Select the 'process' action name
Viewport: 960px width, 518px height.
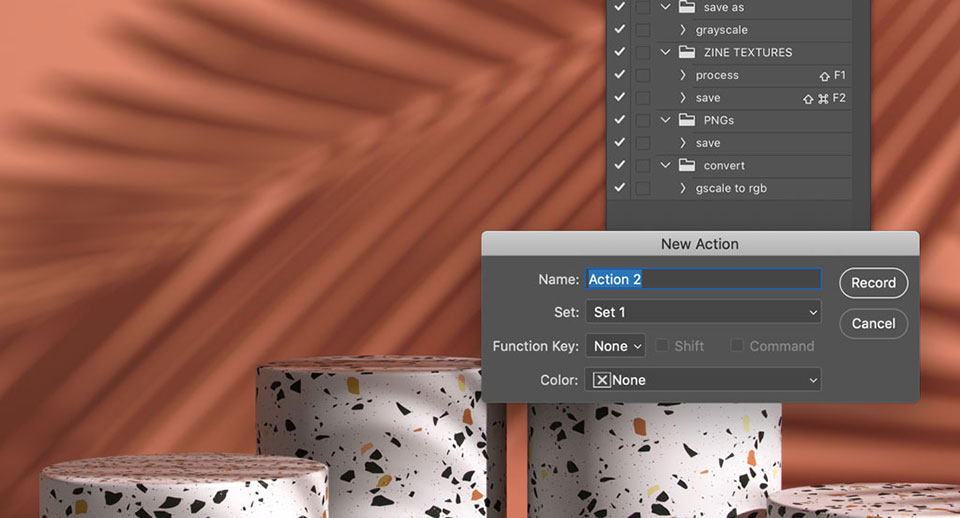click(717, 75)
